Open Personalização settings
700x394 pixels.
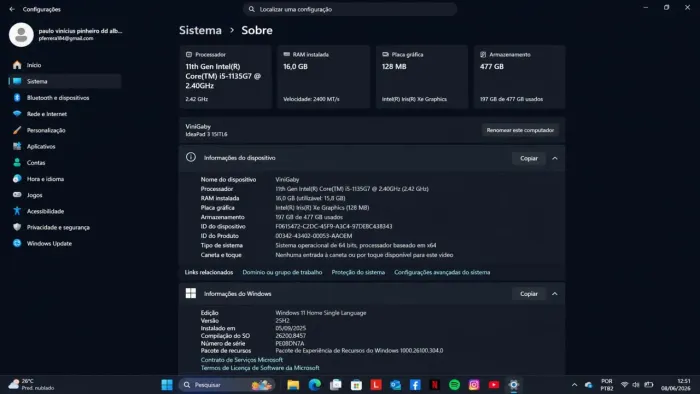click(65, 130)
